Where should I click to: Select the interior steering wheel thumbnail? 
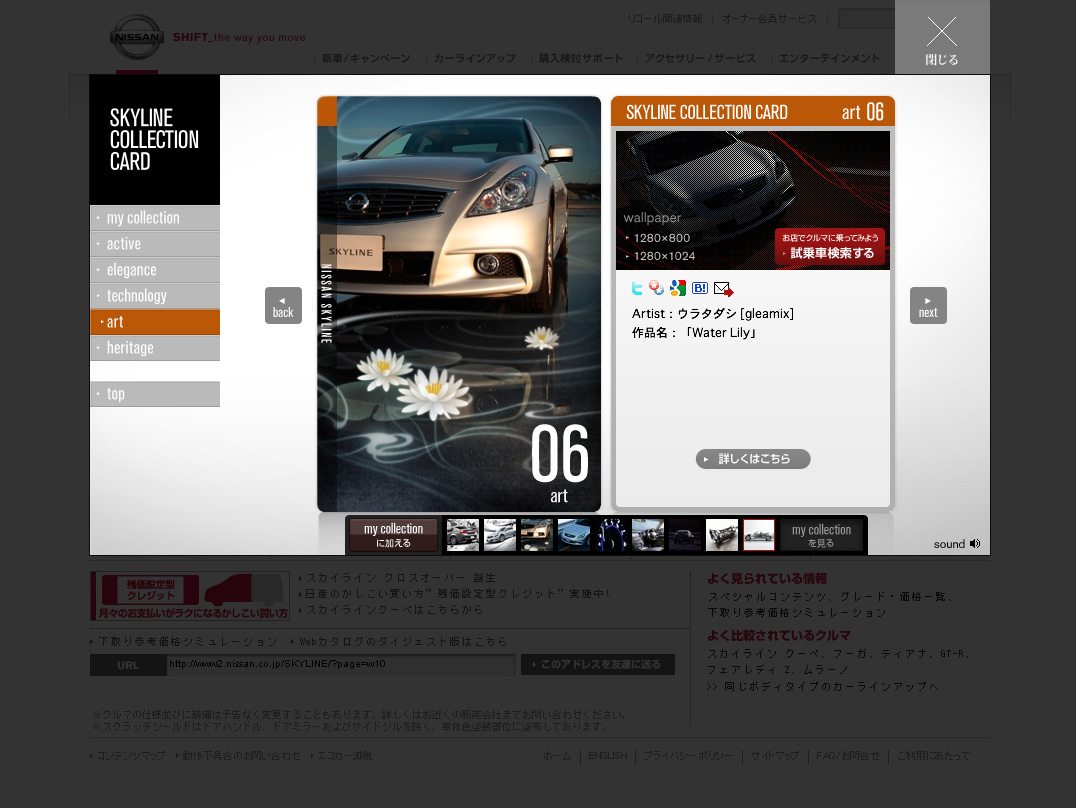pos(648,535)
